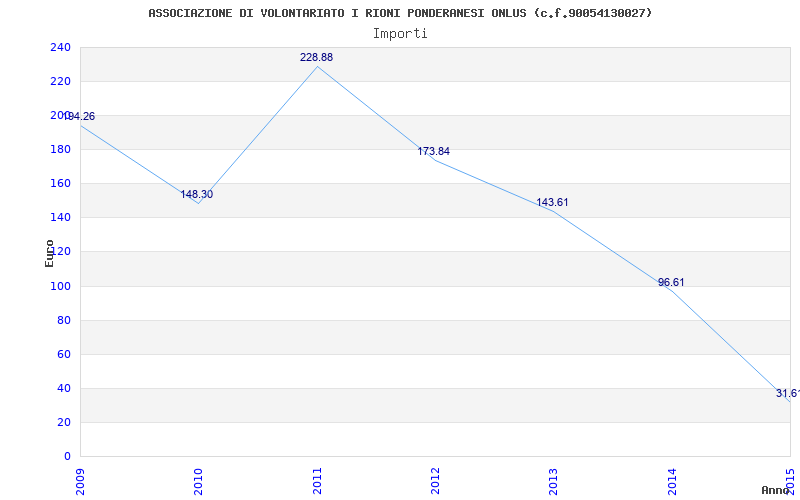
Task: Click the 20 y-axis tick label
Action: [64, 422]
